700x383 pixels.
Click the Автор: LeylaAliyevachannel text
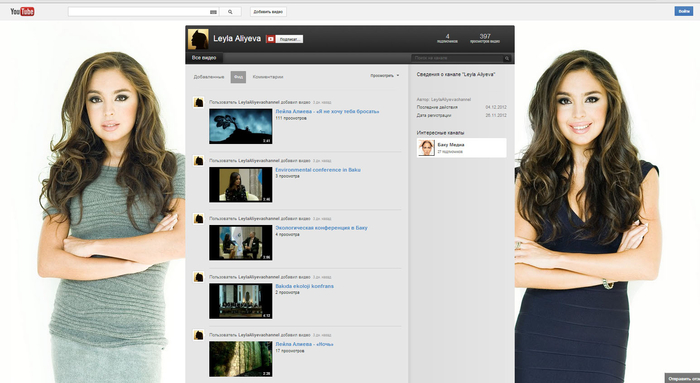click(x=444, y=100)
